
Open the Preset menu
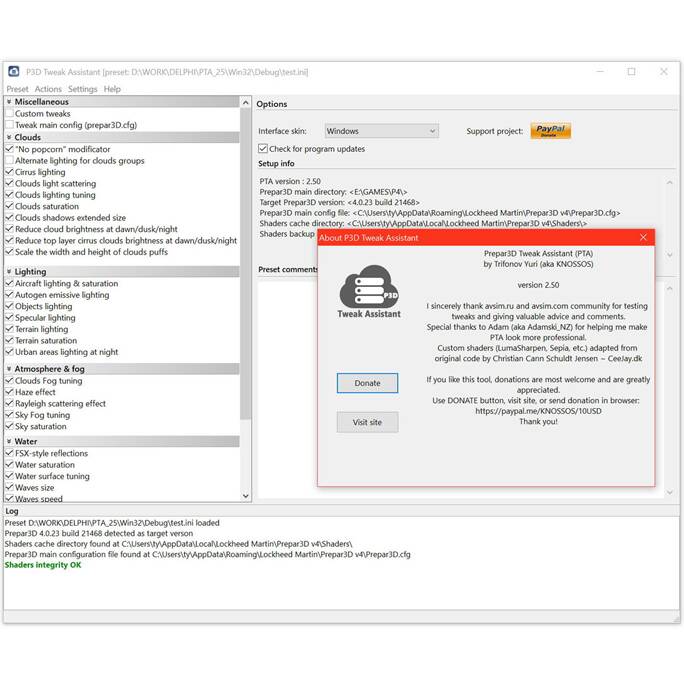(x=17, y=89)
